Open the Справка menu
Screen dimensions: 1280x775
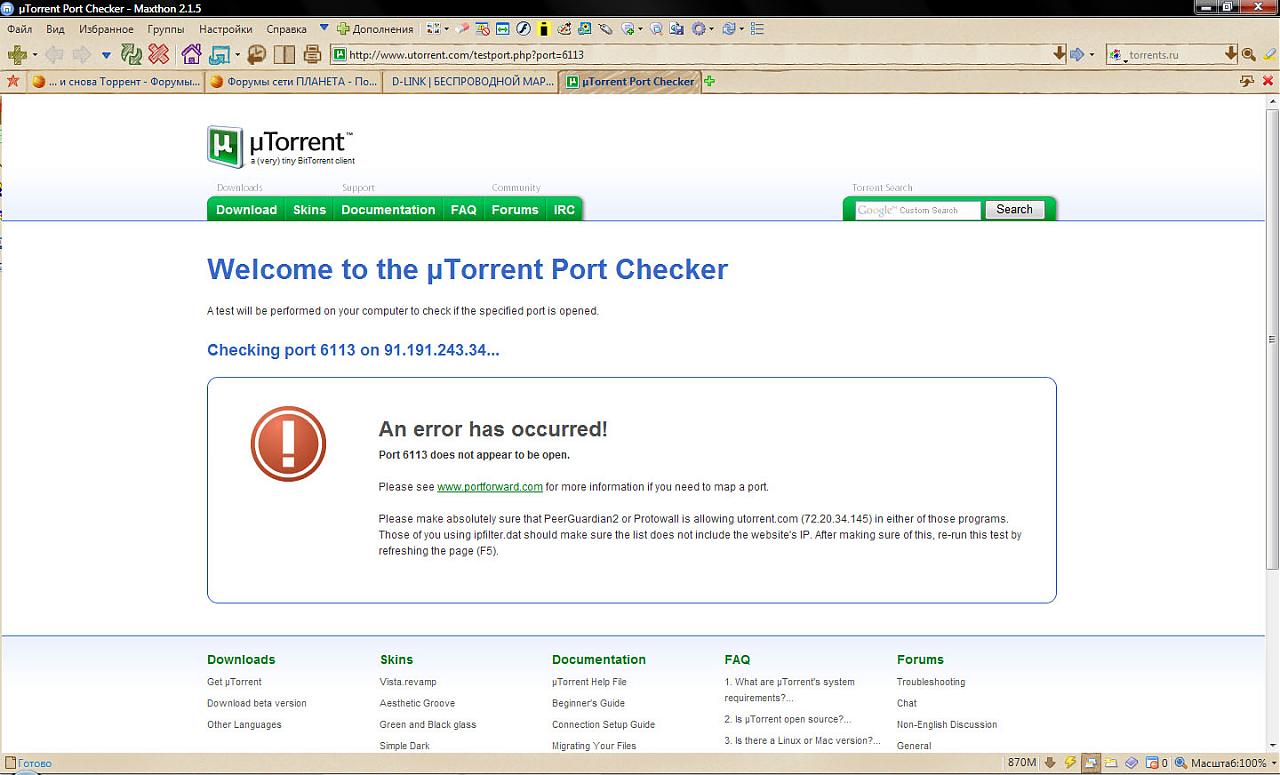[x=287, y=29]
